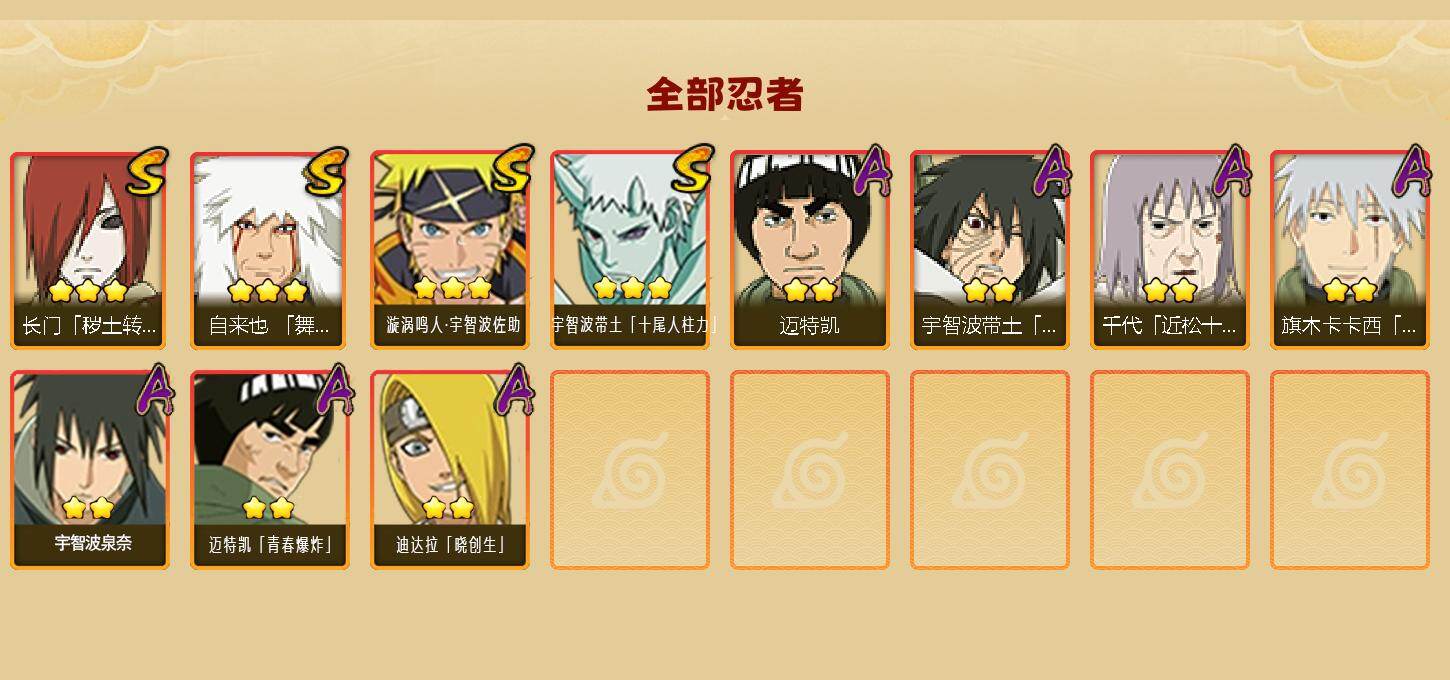Open the masked 宇智波带土 A-rank card
The width and height of the screenshot is (1450, 680).
pyautogui.click(x=990, y=250)
